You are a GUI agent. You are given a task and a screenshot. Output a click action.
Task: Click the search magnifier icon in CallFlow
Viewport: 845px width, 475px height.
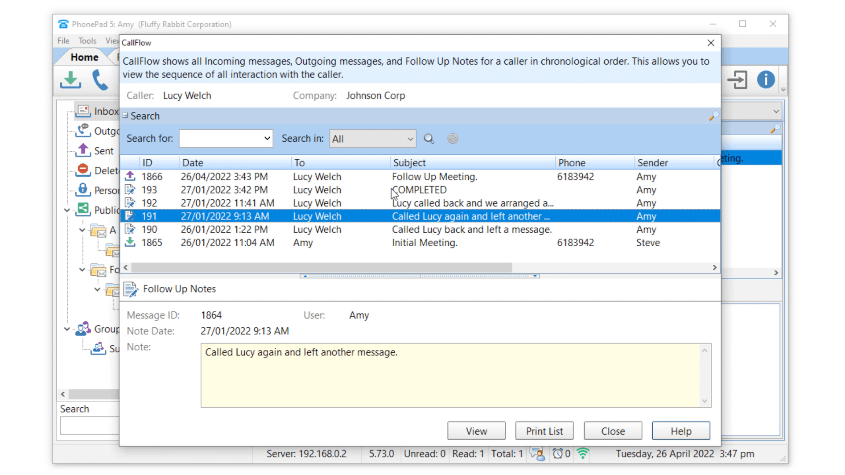pos(428,139)
